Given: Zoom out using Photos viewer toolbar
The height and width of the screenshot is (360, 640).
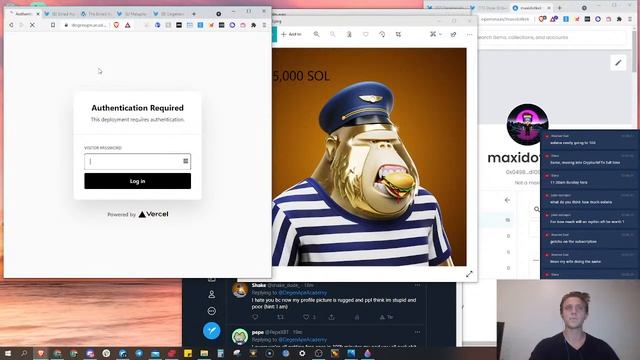Looking at the screenshot, I should point(333,34).
